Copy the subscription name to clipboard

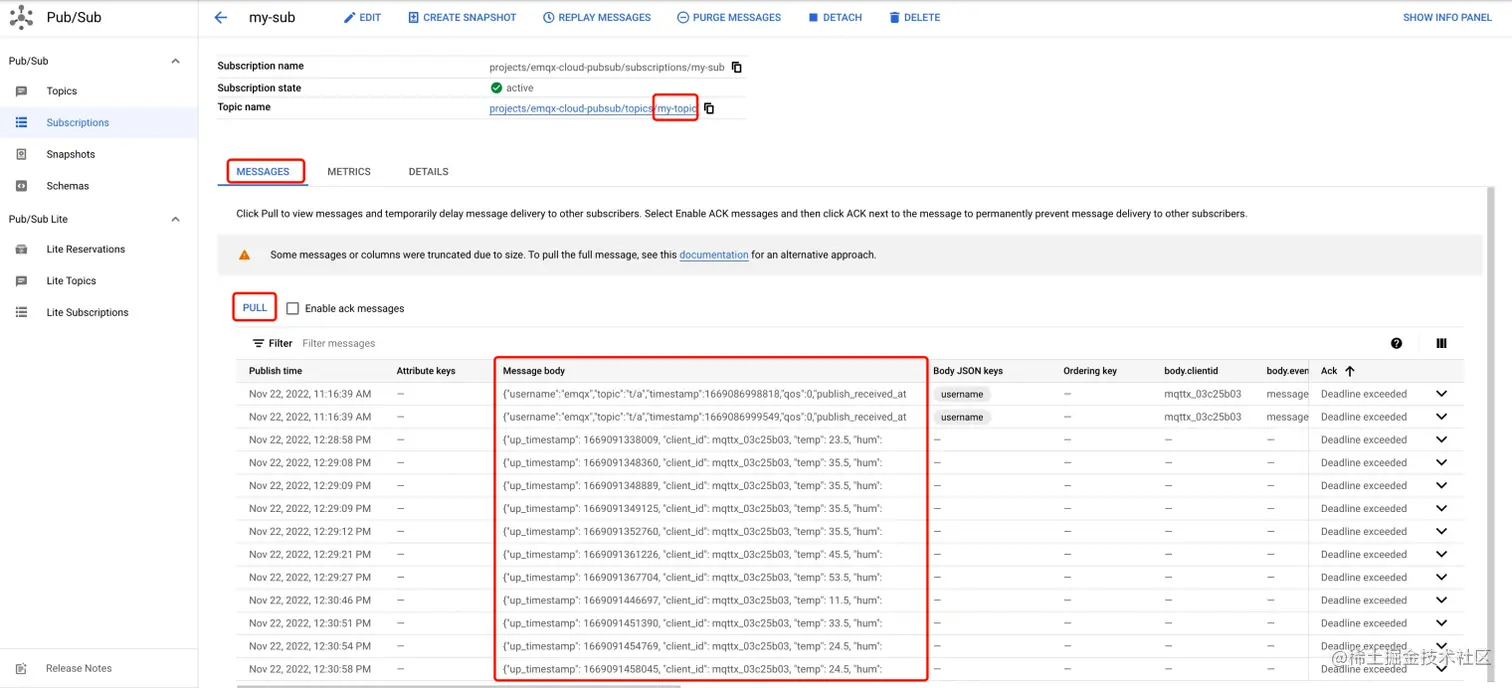(x=737, y=67)
